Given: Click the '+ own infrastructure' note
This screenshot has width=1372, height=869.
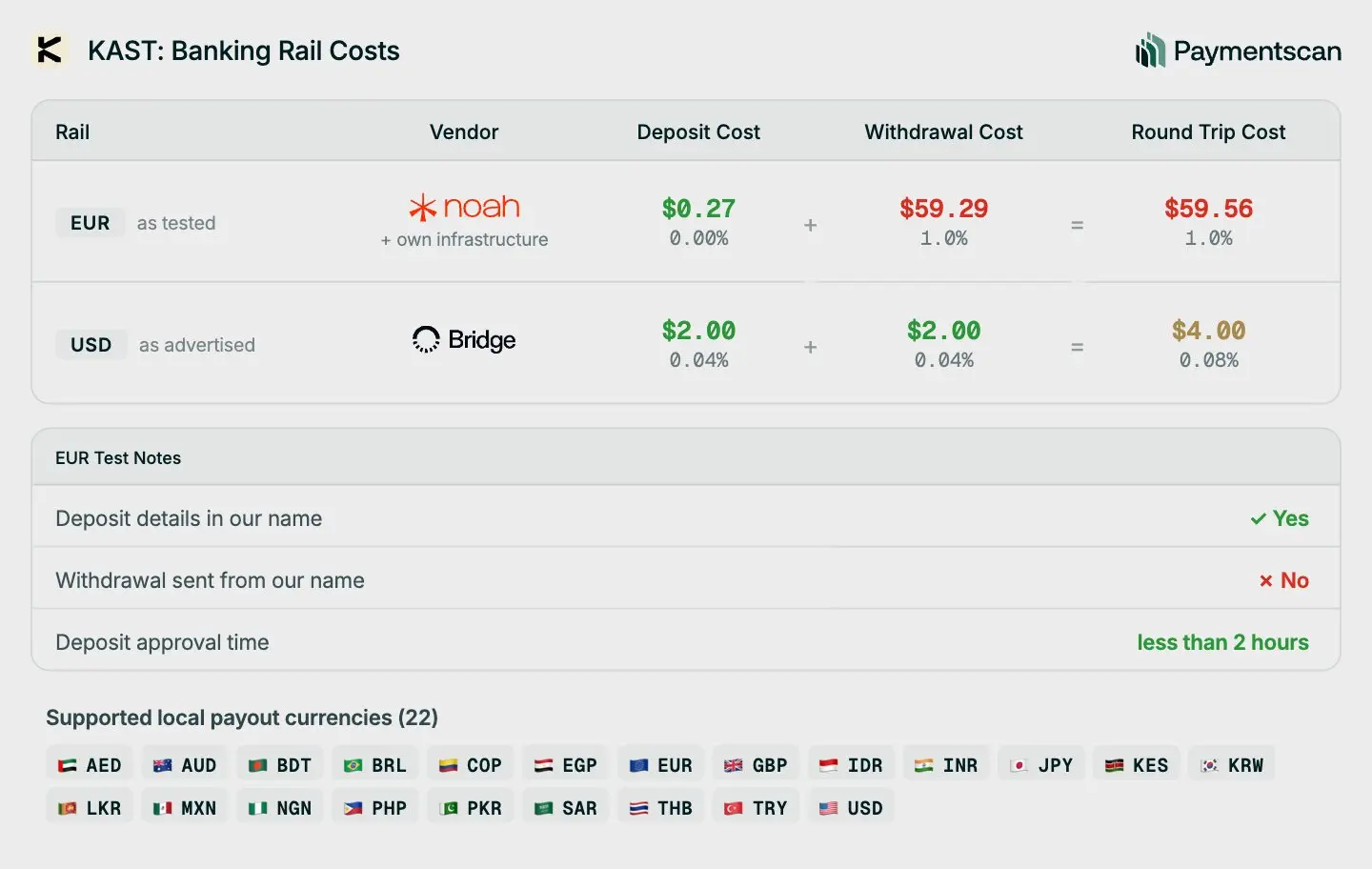Looking at the screenshot, I should [464, 239].
